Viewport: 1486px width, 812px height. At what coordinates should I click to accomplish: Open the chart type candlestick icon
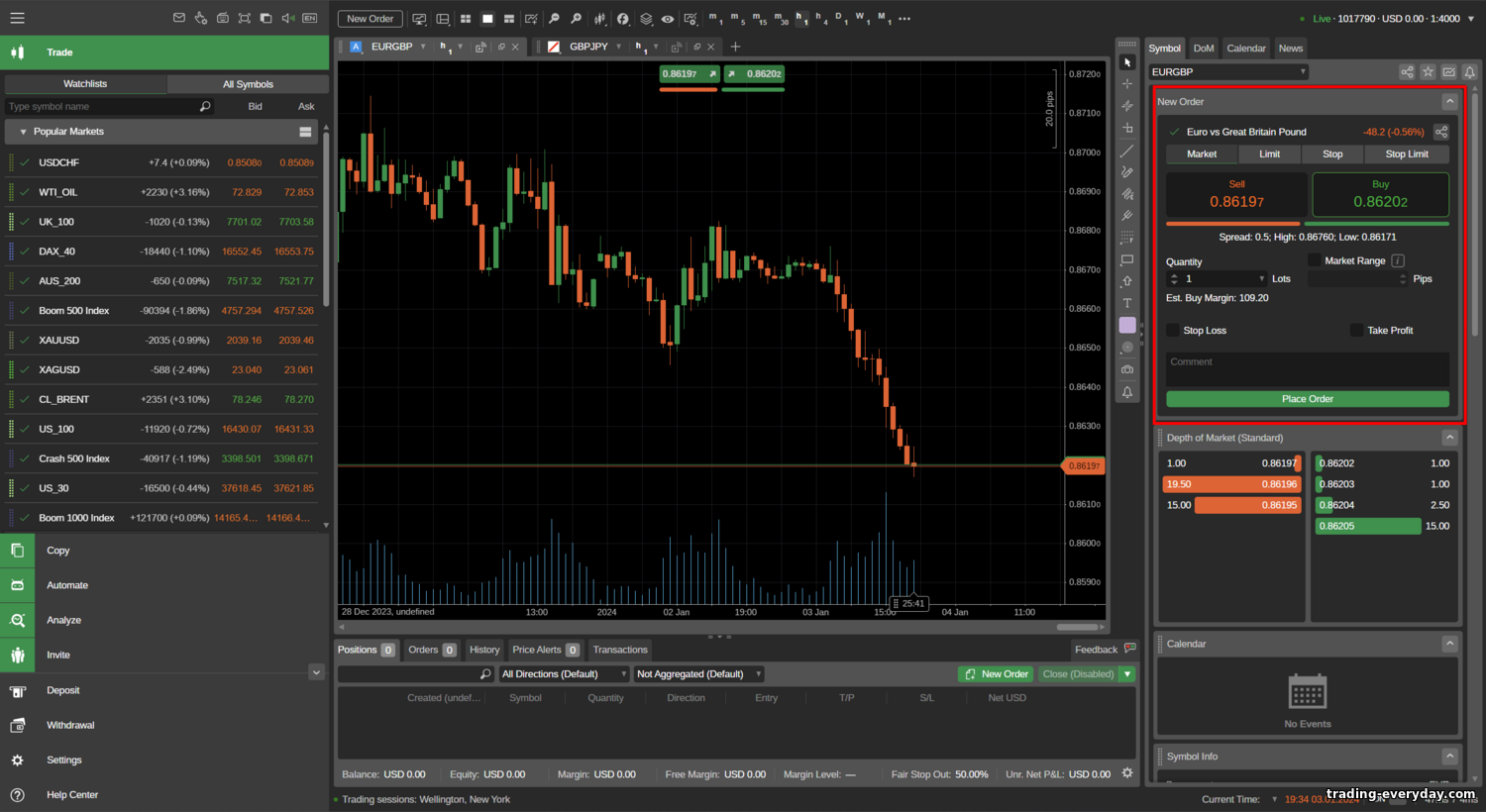pos(599,19)
